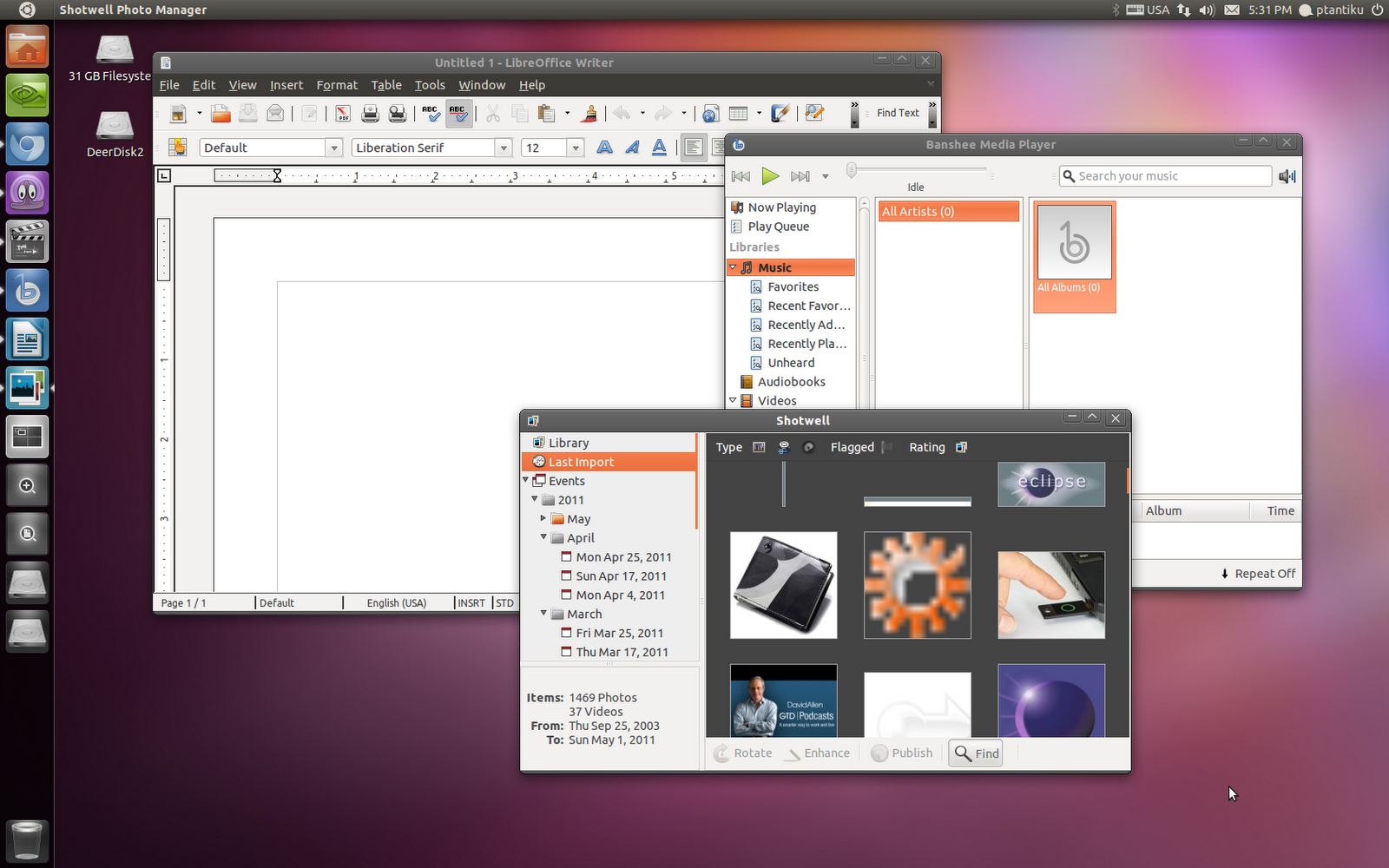
Task: Open Trash in the Unity launcher
Action: 27,840
